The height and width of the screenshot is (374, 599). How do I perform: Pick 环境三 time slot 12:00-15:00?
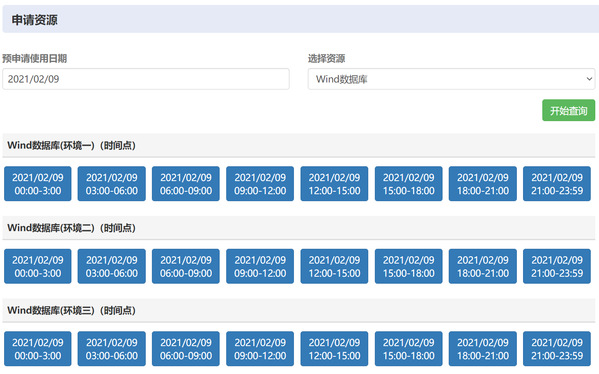tap(334, 349)
